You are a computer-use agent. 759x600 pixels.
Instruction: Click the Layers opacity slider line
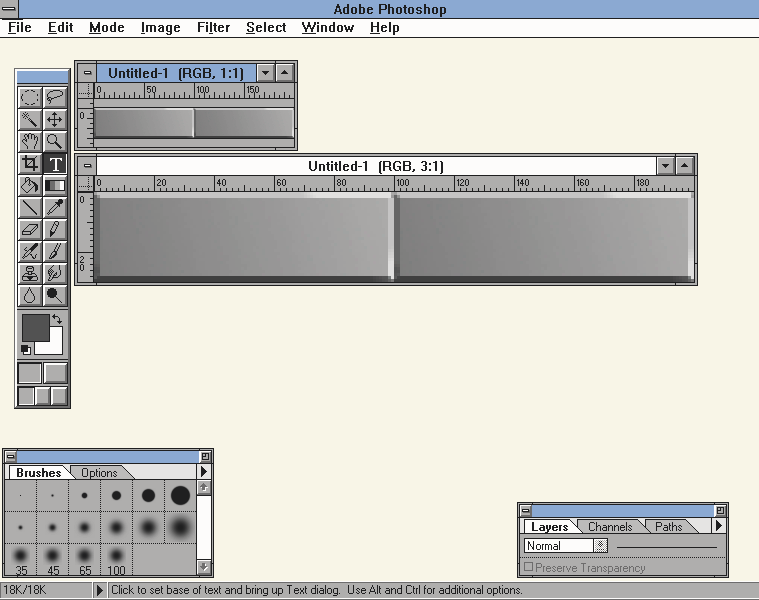tap(667, 547)
